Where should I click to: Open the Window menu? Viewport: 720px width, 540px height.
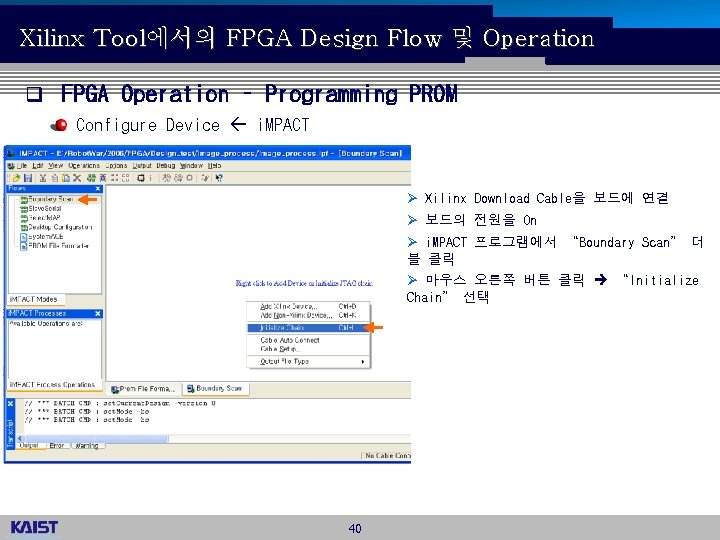(191, 165)
